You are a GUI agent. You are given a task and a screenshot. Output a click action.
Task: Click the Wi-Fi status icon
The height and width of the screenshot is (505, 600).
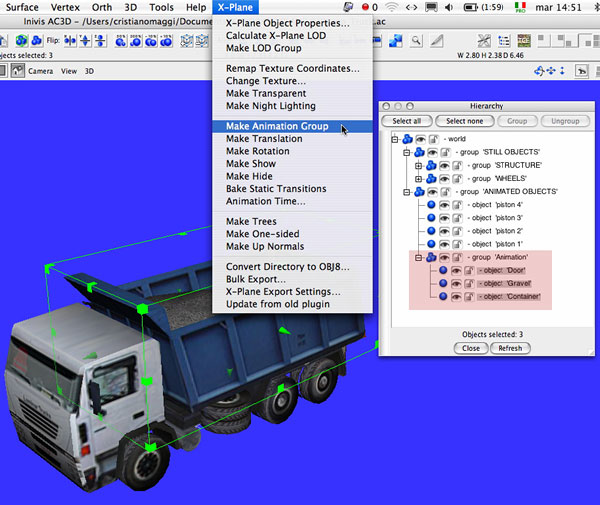point(391,7)
